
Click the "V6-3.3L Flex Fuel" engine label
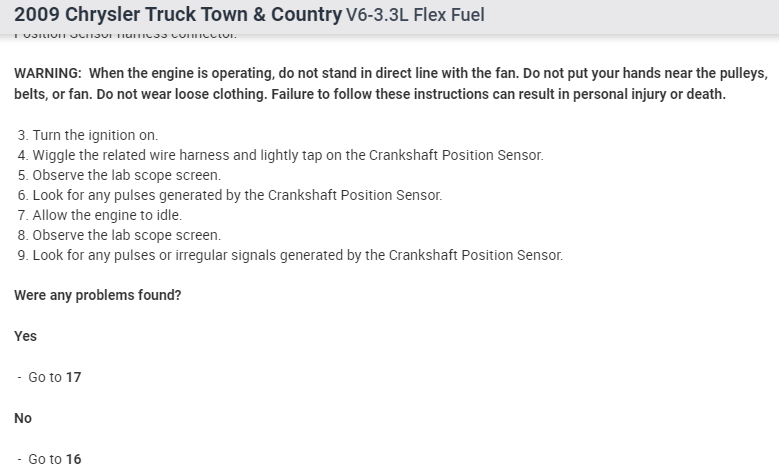pos(415,15)
